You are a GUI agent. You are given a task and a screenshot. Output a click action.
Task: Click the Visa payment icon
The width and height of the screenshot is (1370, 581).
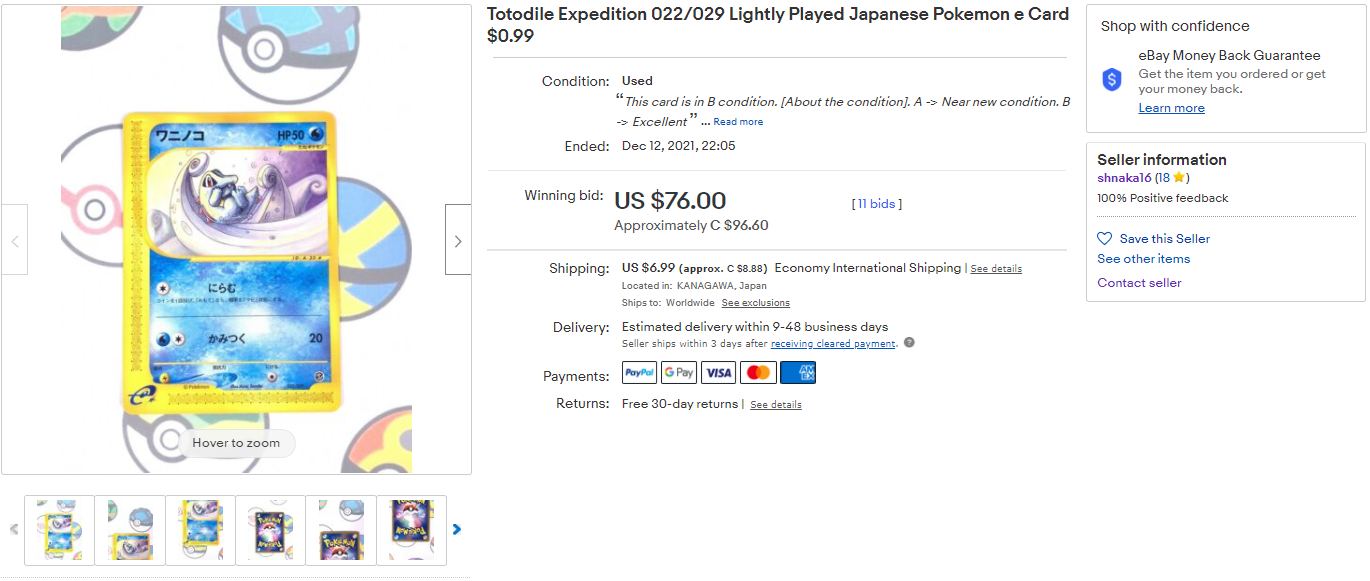tap(718, 373)
